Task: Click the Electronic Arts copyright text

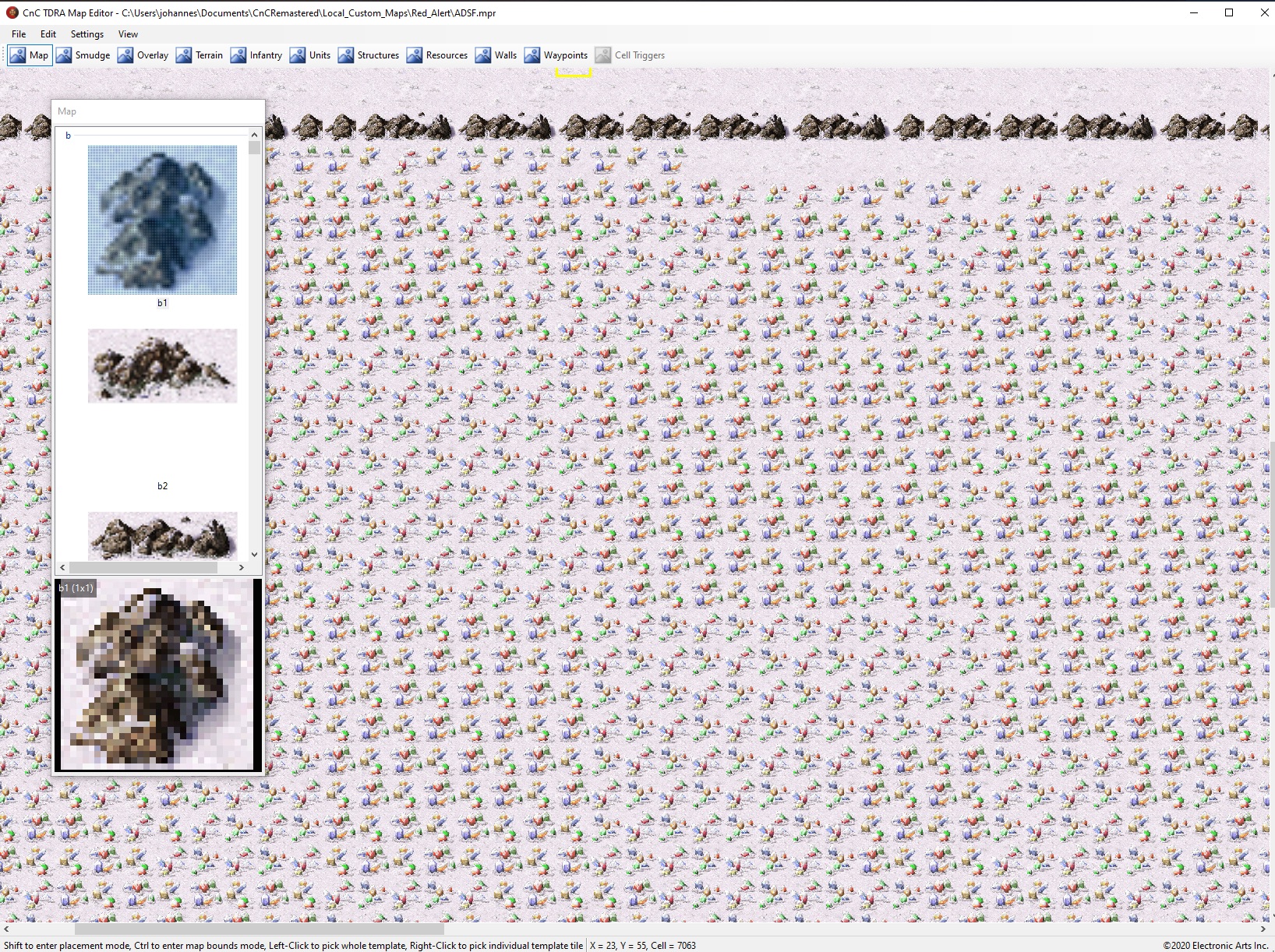Action: coord(1216,946)
